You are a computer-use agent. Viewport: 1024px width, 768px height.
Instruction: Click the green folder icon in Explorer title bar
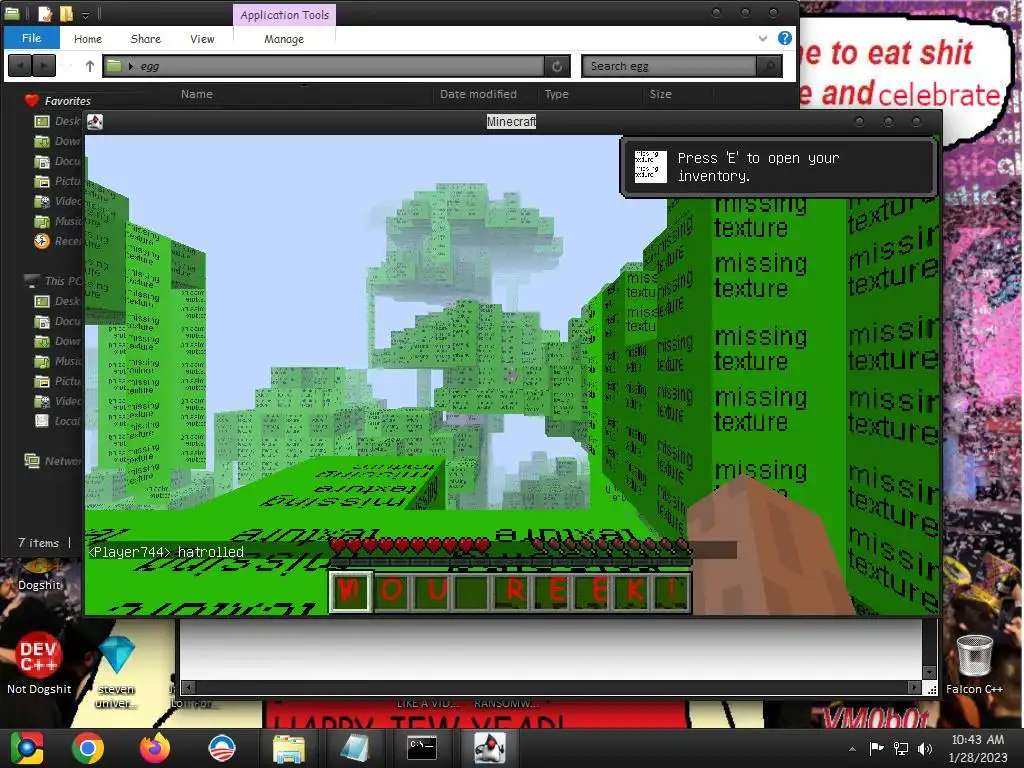[x=12, y=12]
